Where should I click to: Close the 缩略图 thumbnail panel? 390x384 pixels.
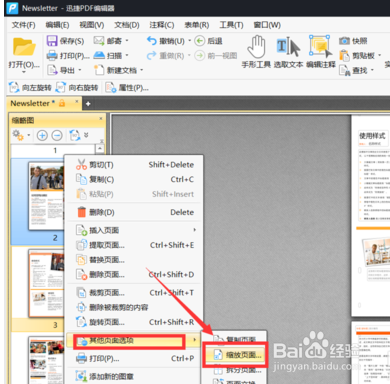pyautogui.click(x=101, y=118)
